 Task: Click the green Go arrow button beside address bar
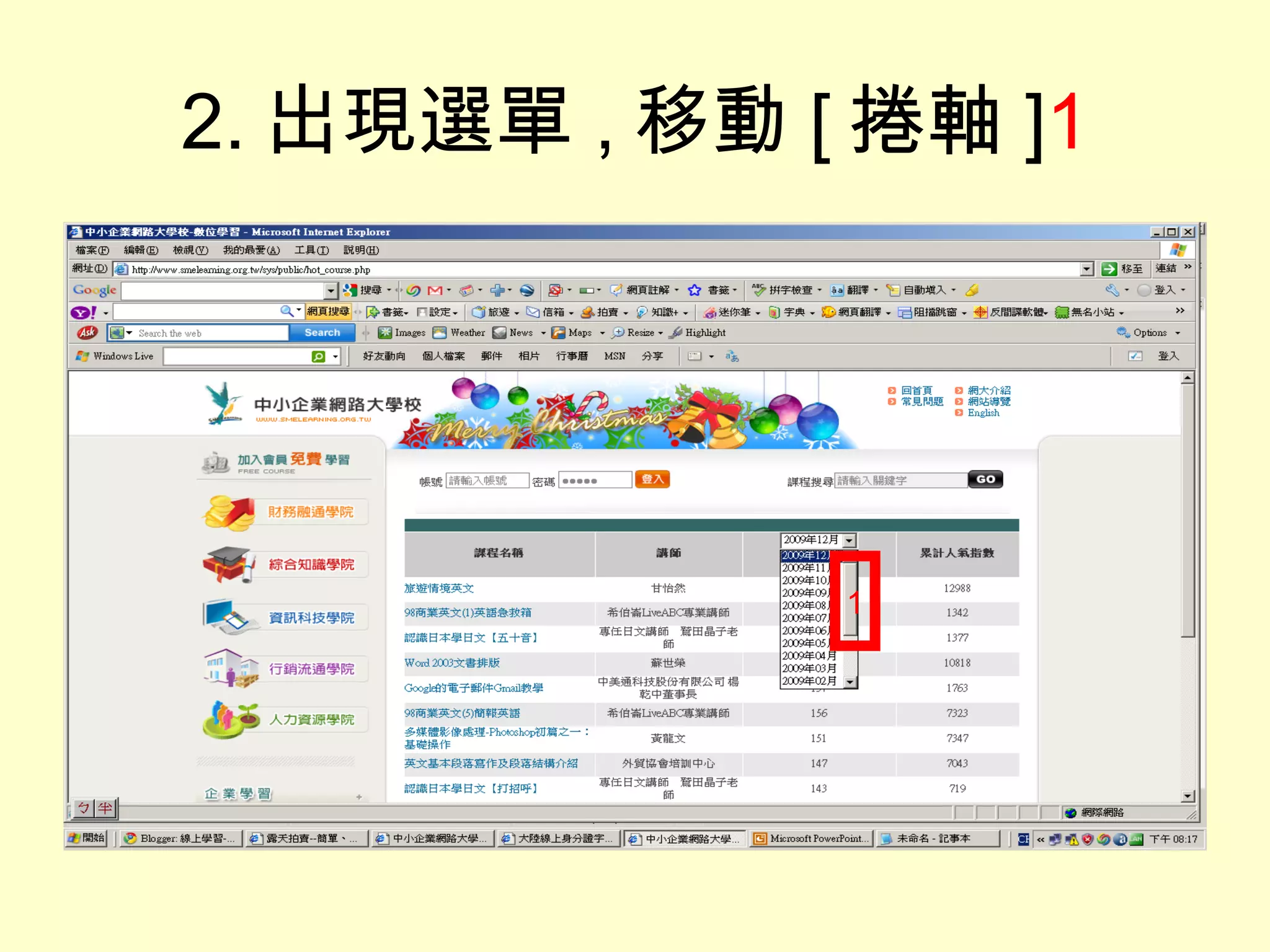point(1109,269)
